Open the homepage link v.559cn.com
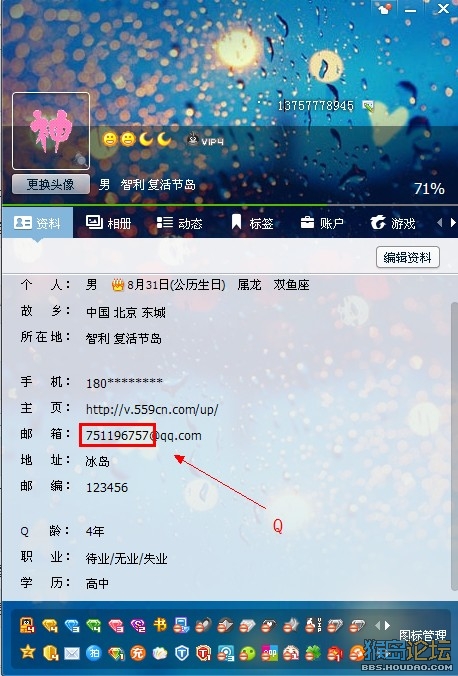The width and height of the screenshot is (458, 676). click(x=152, y=409)
